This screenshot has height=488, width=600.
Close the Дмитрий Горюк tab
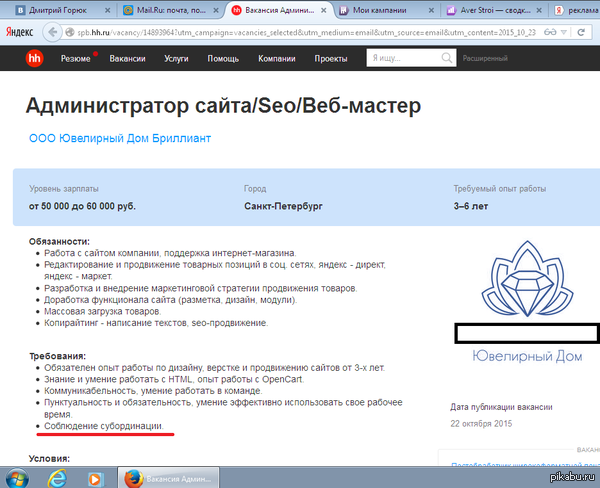tap(108, 10)
